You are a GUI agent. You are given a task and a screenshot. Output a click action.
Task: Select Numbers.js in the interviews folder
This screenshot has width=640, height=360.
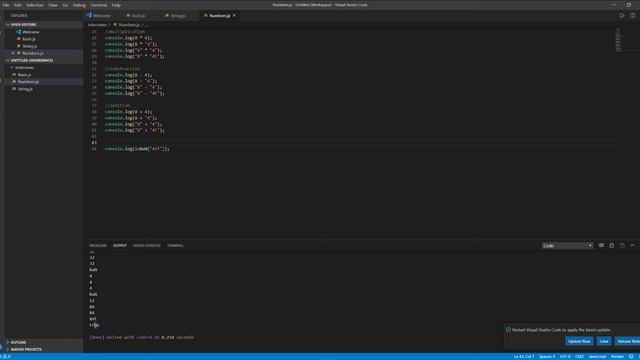[28, 82]
